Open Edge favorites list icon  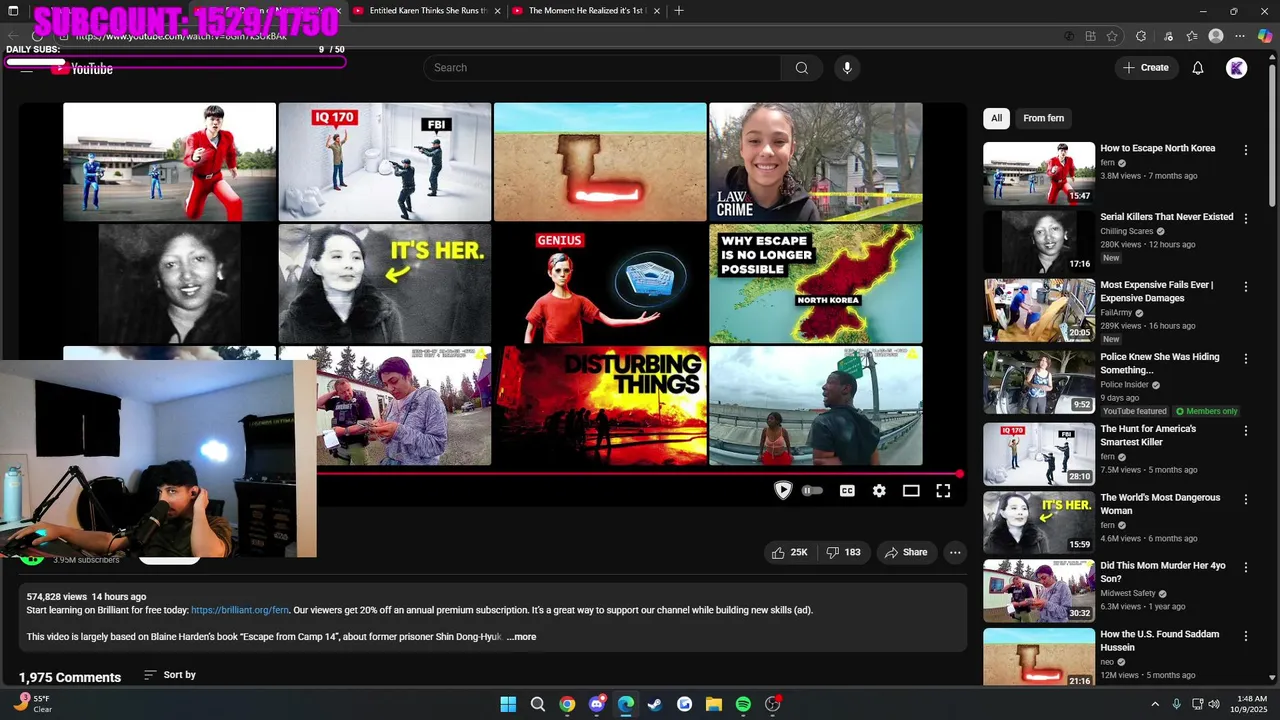point(1192,36)
